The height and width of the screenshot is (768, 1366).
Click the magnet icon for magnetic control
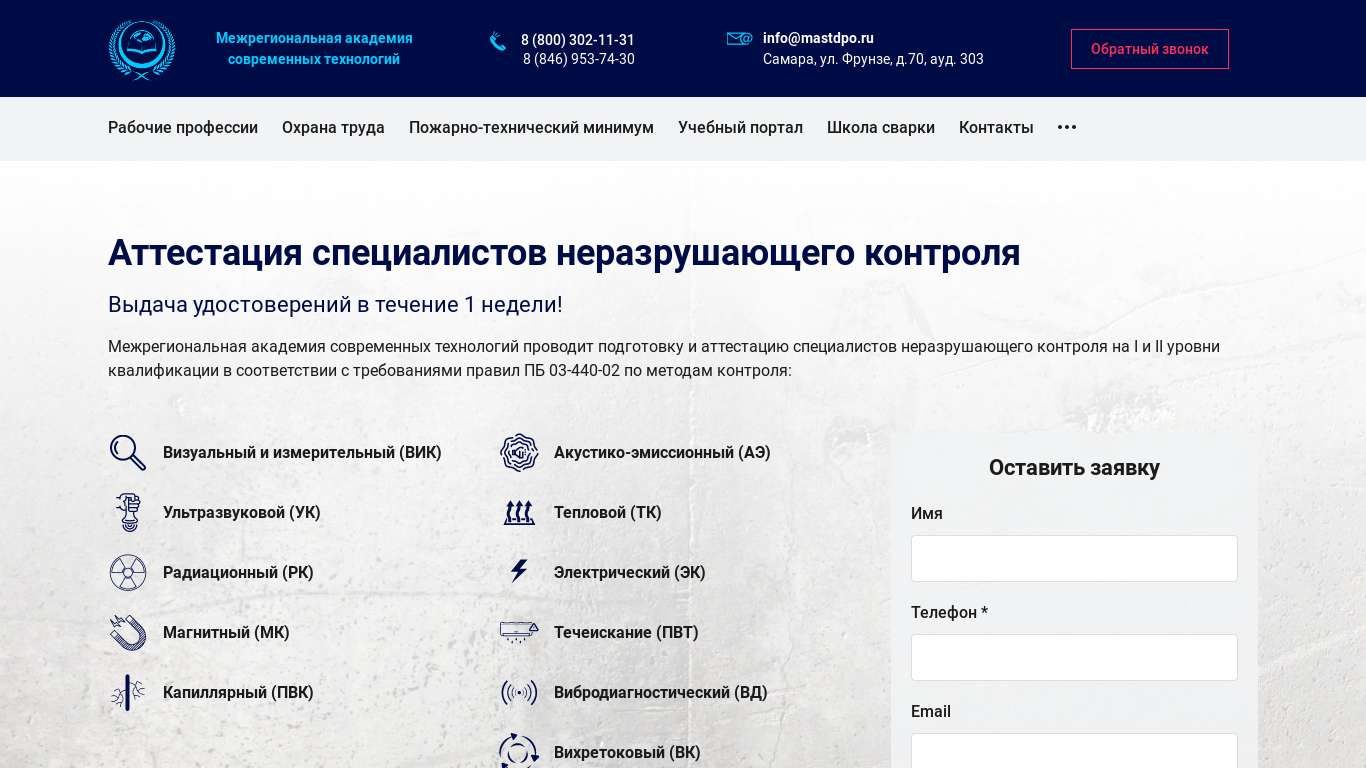(x=128, y=633)
